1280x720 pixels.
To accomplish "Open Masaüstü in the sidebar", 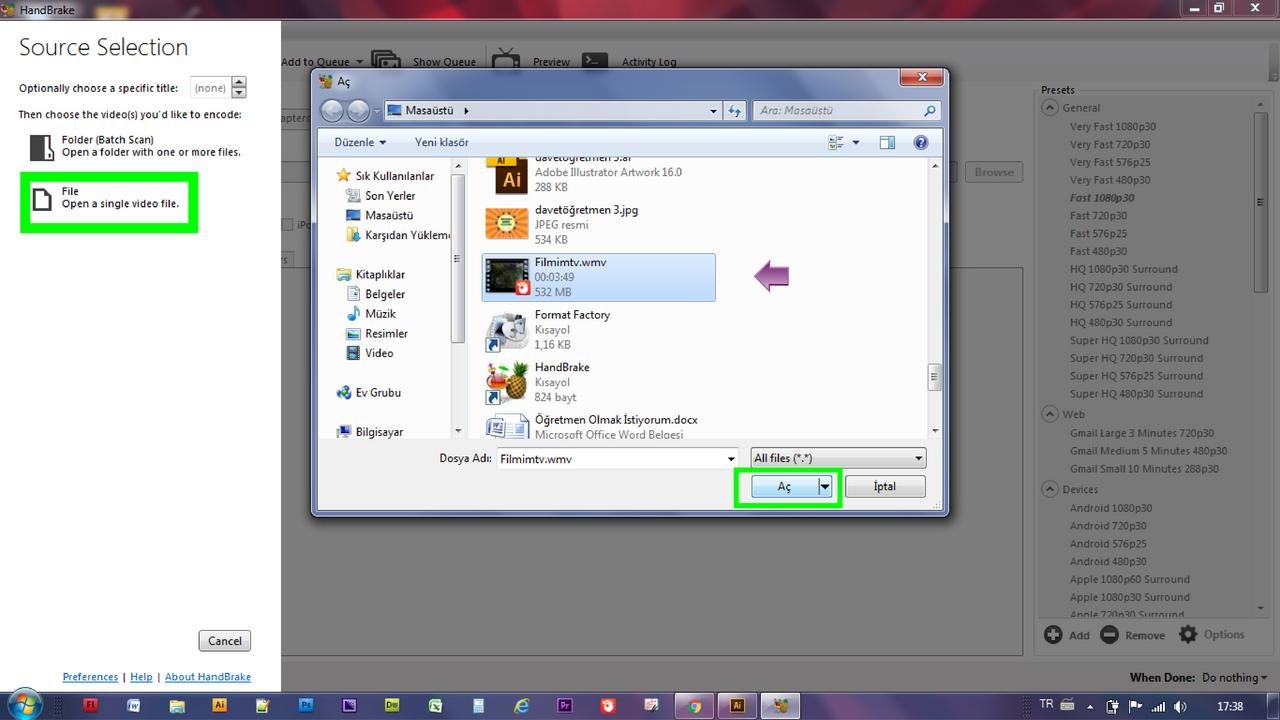I will tap(379, 215).
